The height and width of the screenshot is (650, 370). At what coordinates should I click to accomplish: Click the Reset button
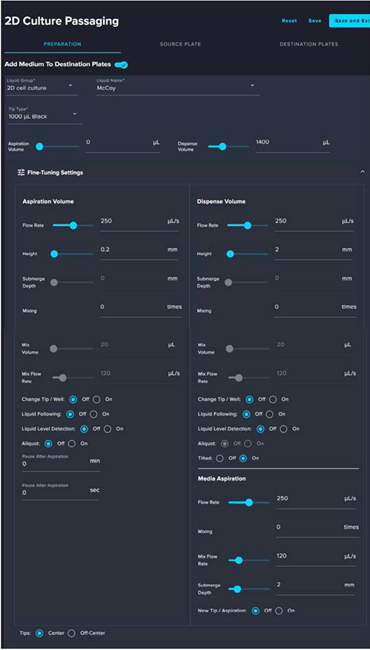click(289, 21)
